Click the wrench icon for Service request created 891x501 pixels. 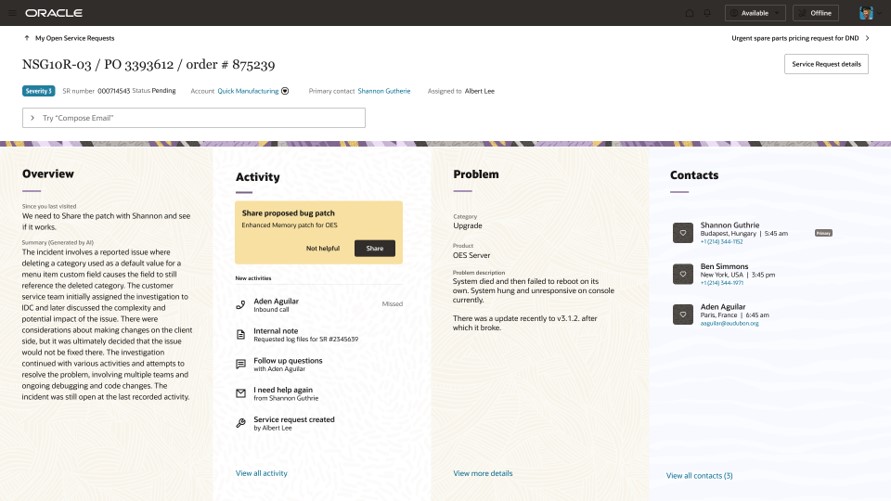pyautogui.click(x=241, y=423)
